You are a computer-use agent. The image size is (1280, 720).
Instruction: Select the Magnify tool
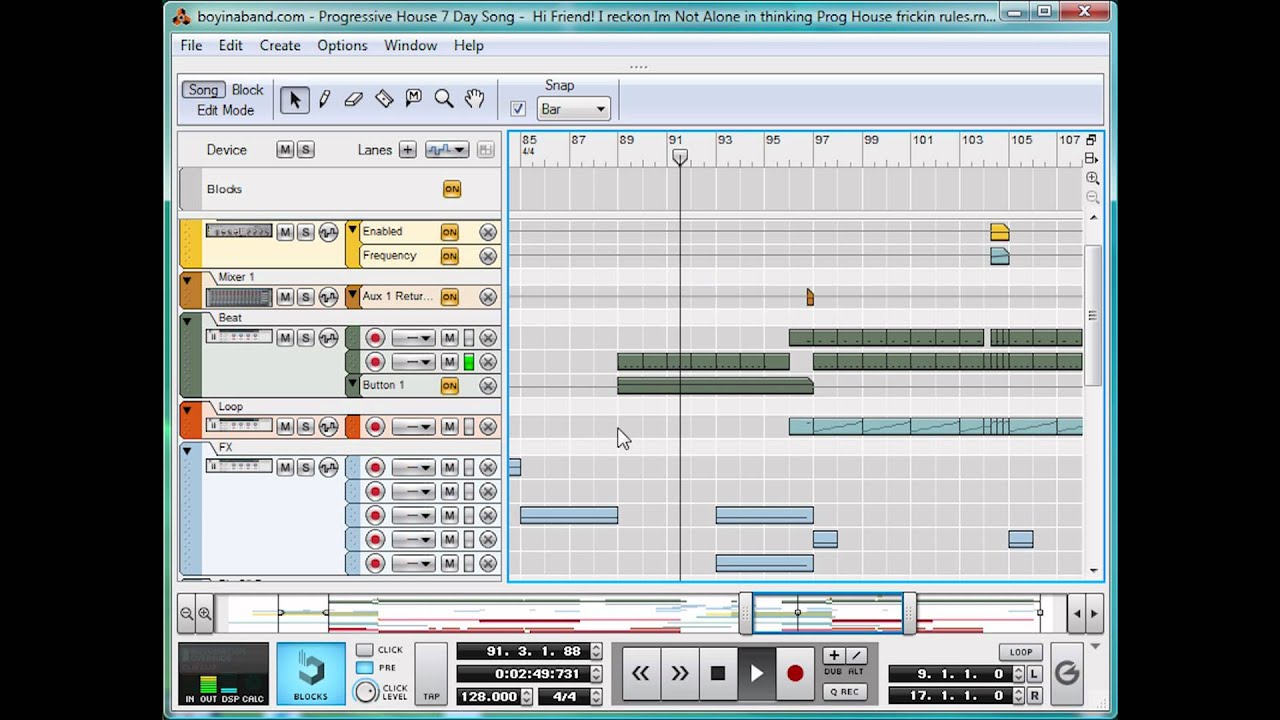point(444,99)
